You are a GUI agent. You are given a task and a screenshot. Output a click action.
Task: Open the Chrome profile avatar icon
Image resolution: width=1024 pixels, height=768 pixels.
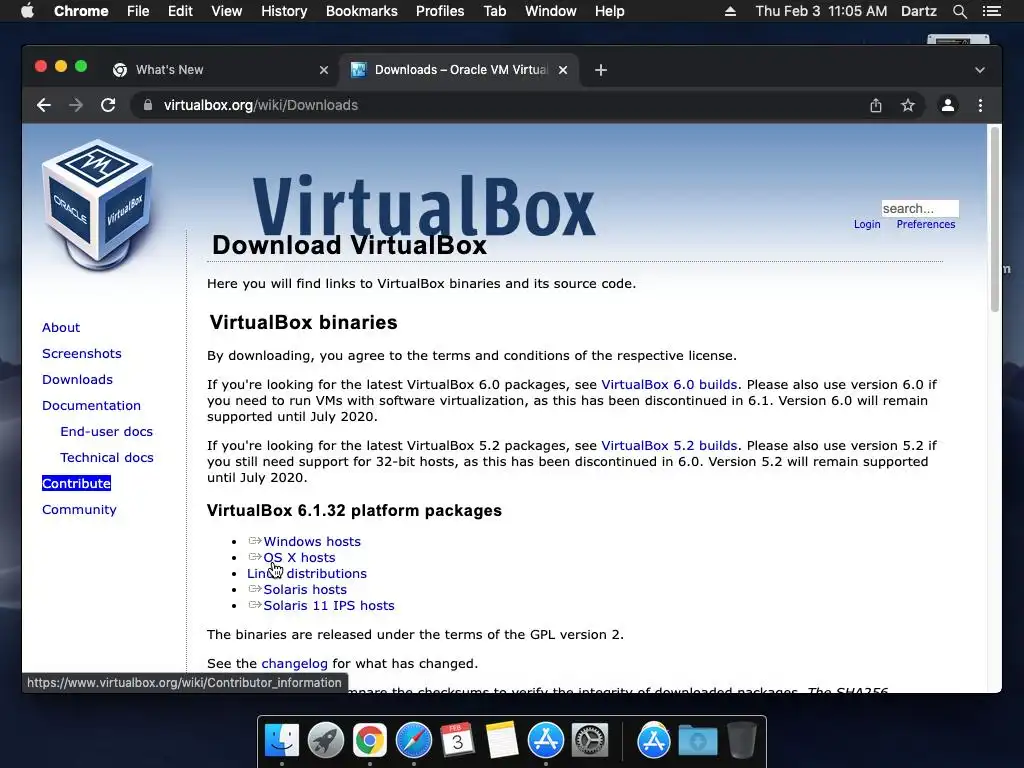click(948, 105)
